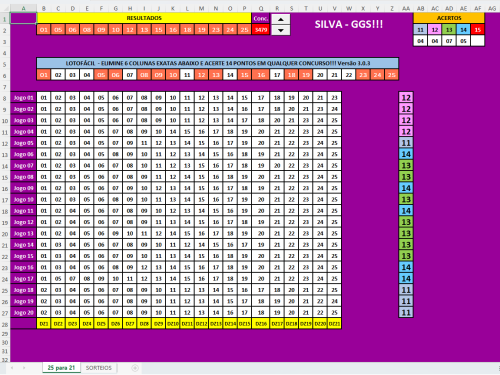Select the hits value 14 beside Jogo 06

coord(406,154)
